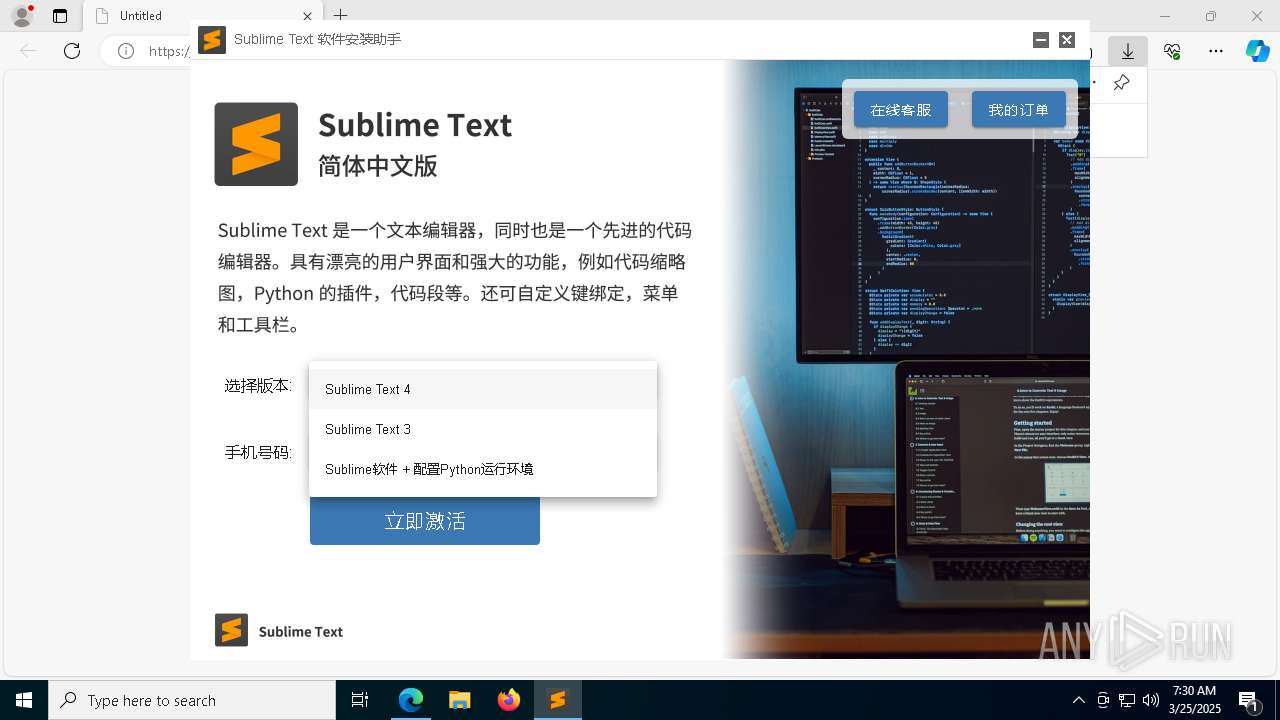The image size is (1280, 720).
Task: Open volume control tray icon
Action: 1151,700
